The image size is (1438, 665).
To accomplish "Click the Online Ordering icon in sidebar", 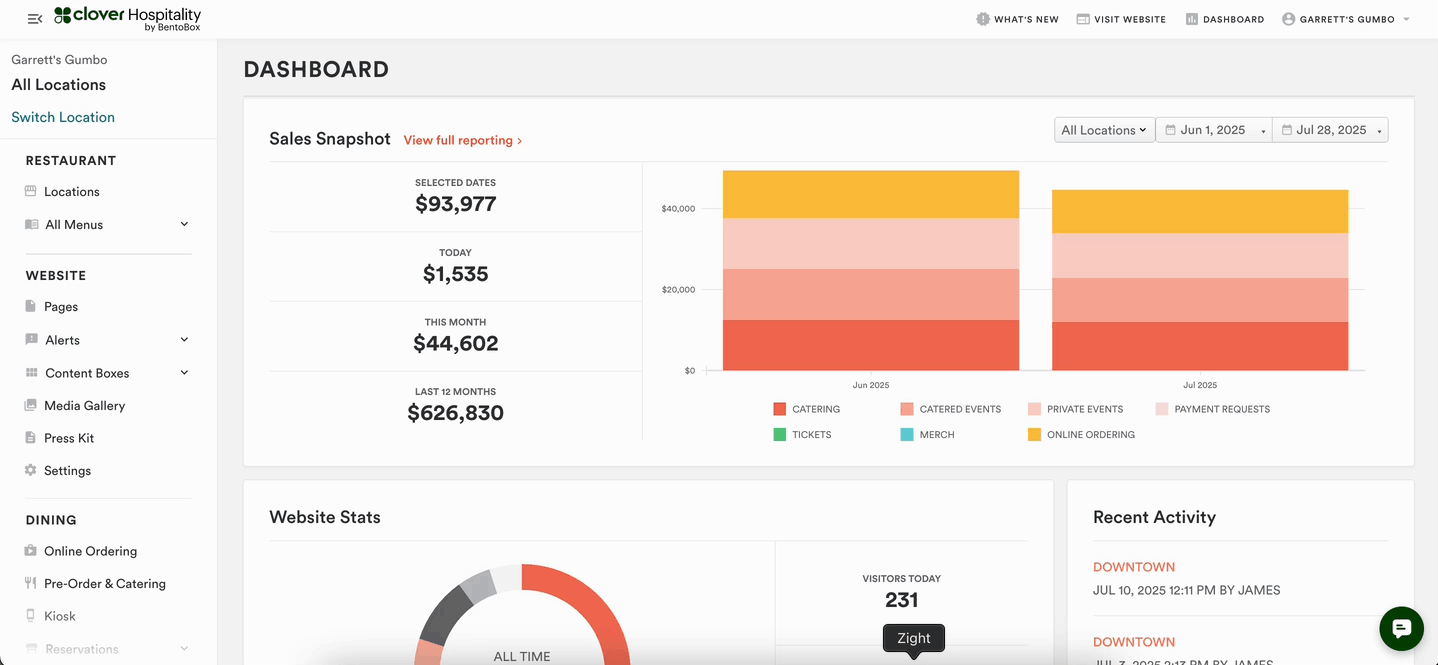I will pyautogui.click(x=31, y=551).
